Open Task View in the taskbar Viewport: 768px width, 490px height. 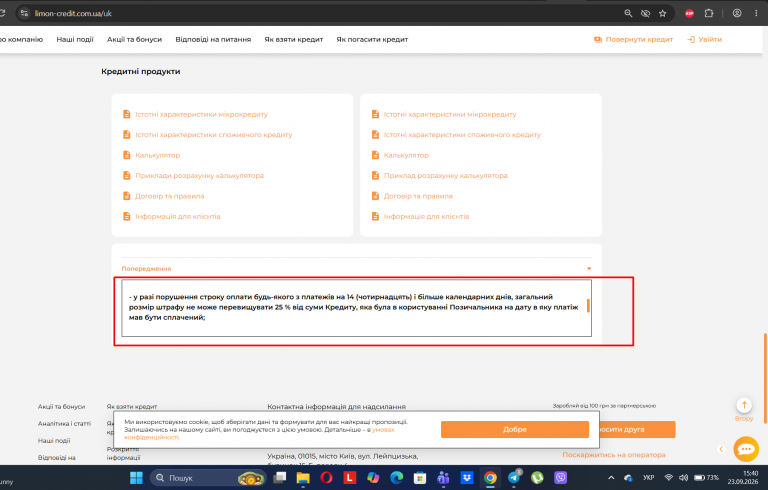click(x=280, y=478)
